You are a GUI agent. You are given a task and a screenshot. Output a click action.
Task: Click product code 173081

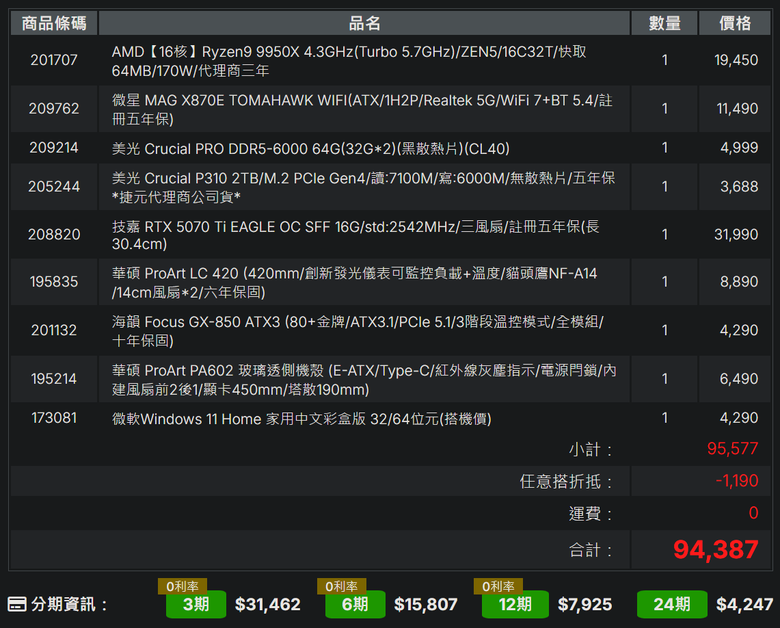pyautogui.click(x=54, y=418)
